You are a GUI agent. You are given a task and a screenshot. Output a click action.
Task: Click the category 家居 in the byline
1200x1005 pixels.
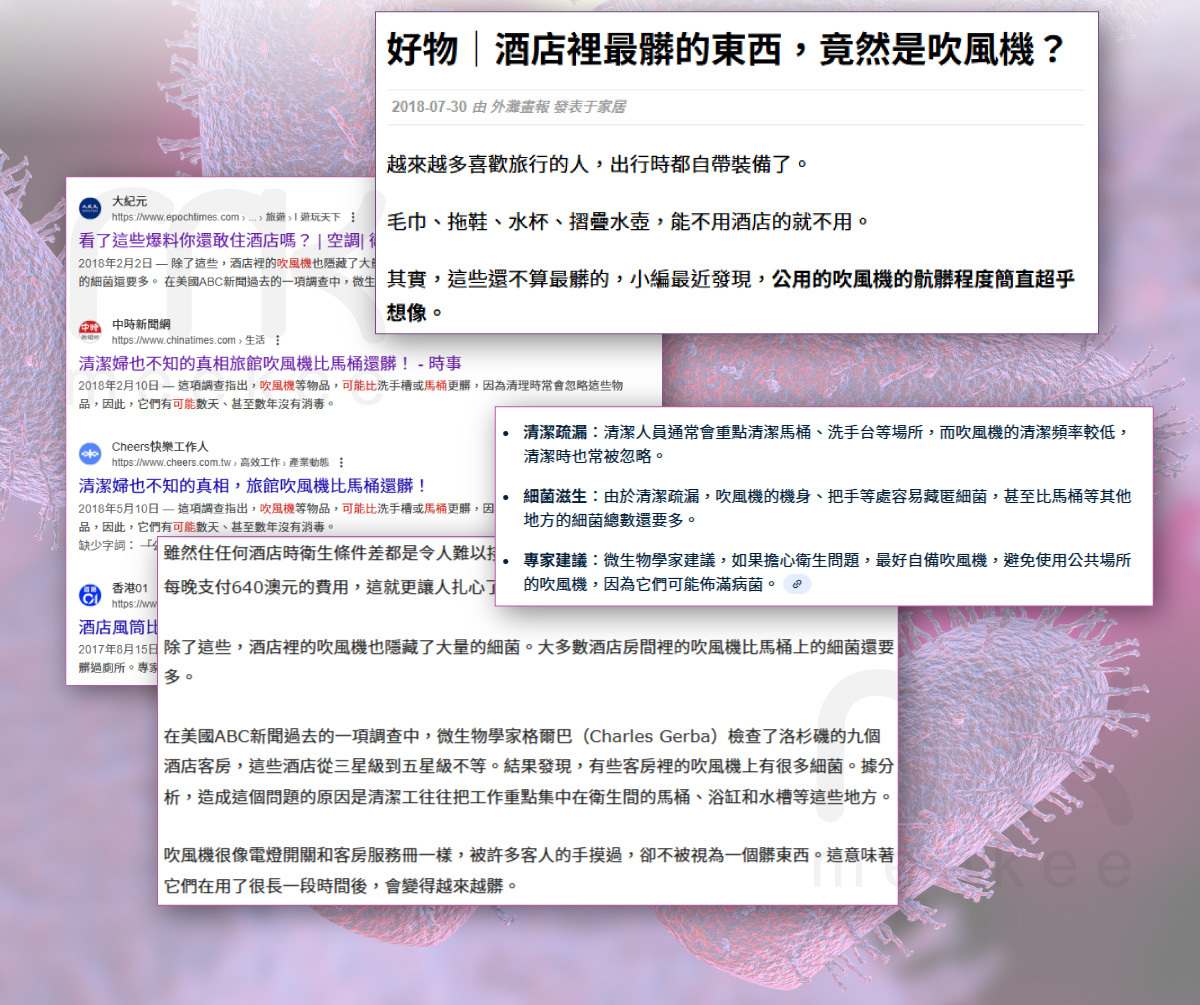[x=612, y=107]
